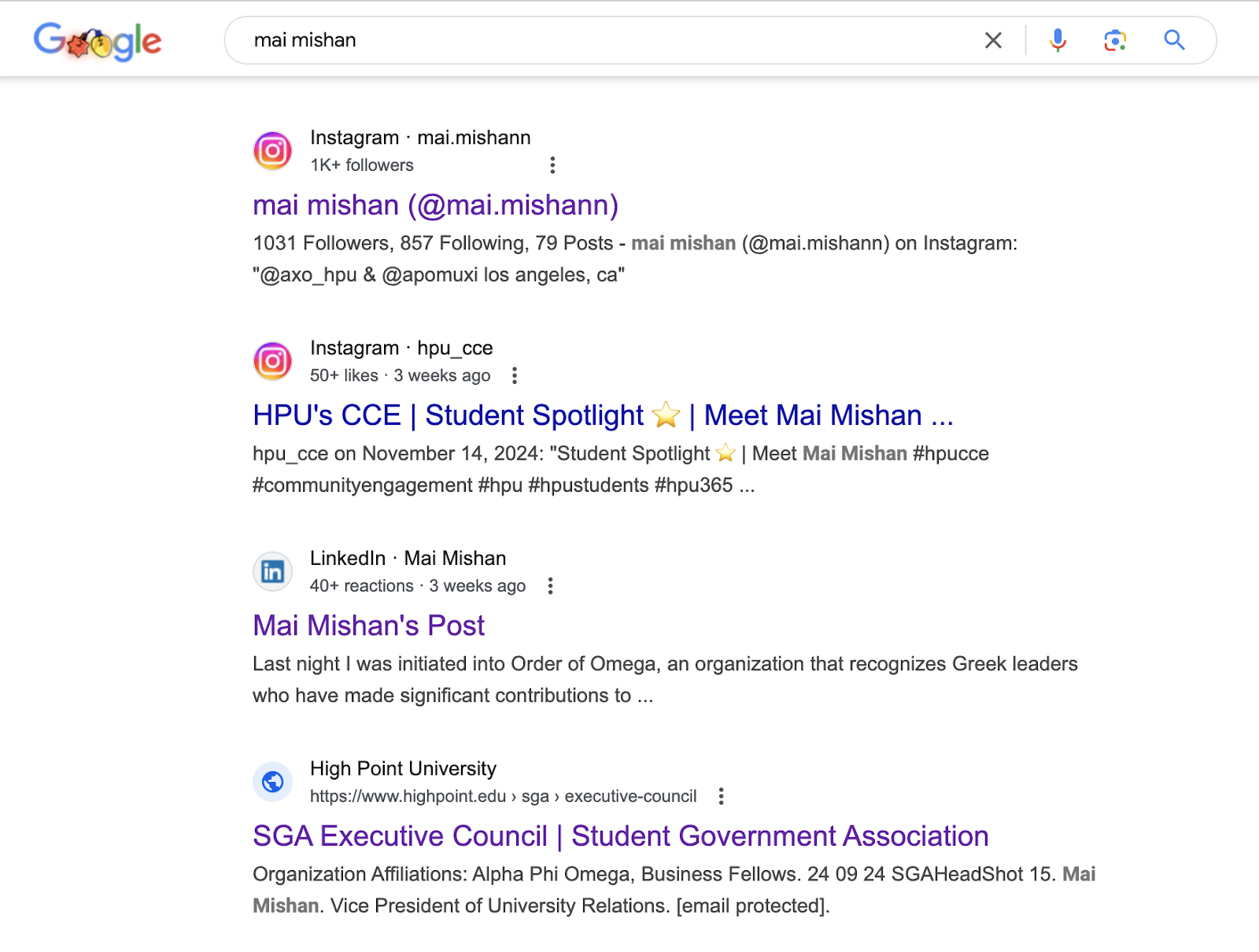Viewport: 1259px width, 952px height.
Task: Click the 40+ reactions · 3 weeks ago text
Action: (x=418, y=586)
